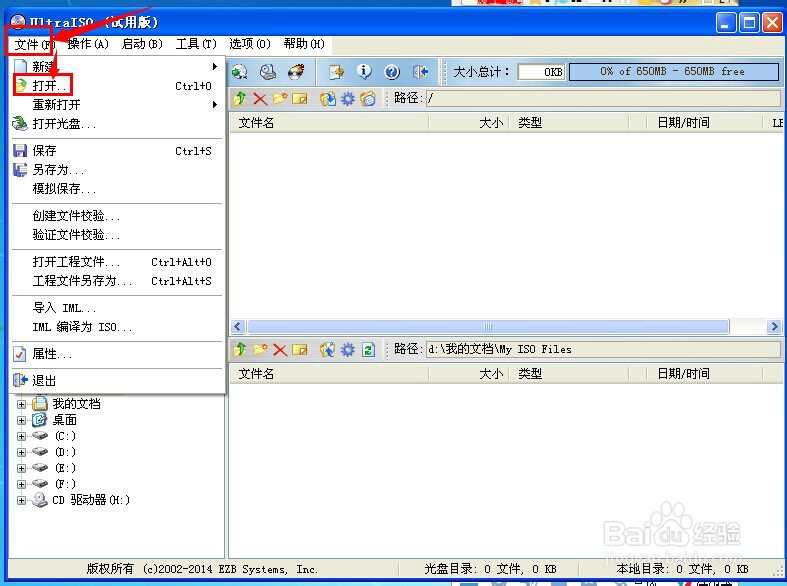
Task: Choose 验证文件校验... menu entry
Action: 117,235
